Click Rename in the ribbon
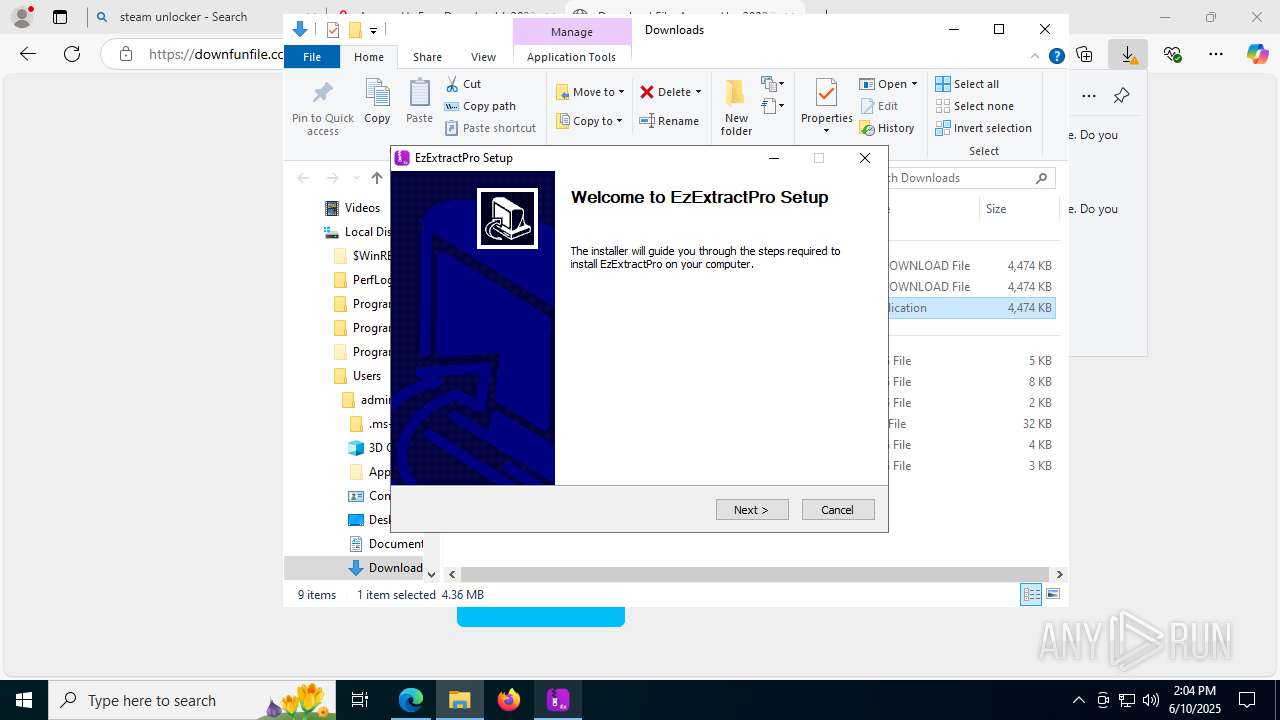 [669, 121]
